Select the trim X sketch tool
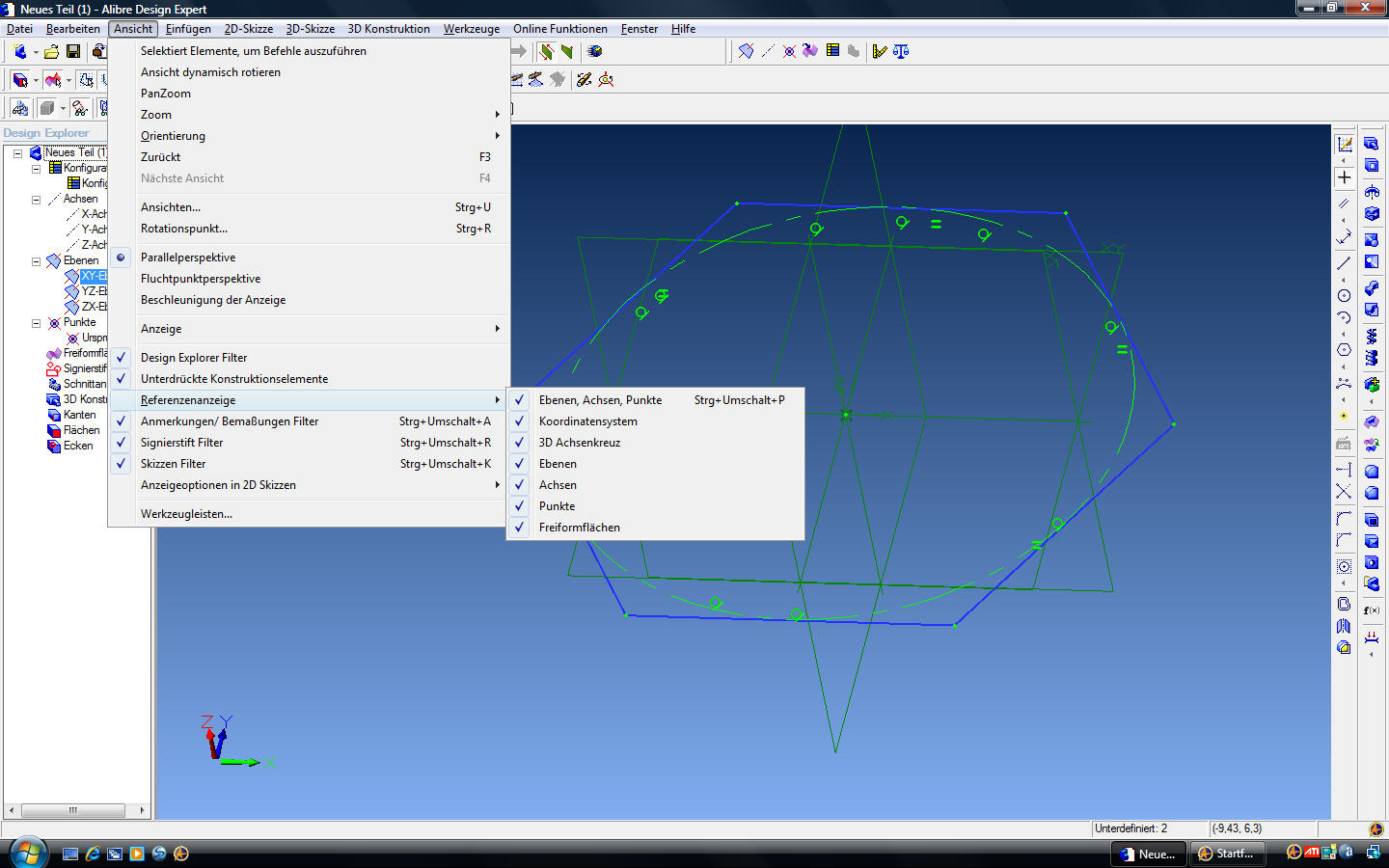 coord(1344,492)
